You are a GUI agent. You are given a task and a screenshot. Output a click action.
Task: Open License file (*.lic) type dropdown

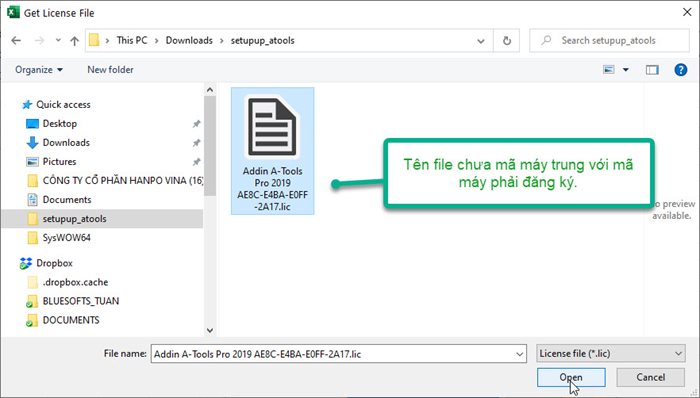pos(611,354)
